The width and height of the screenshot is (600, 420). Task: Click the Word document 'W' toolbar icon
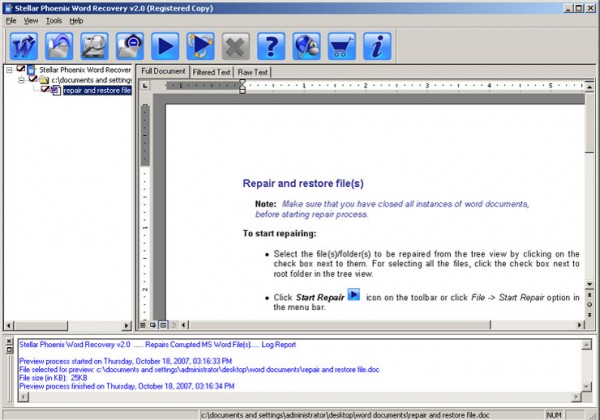(x=24, y=46)
